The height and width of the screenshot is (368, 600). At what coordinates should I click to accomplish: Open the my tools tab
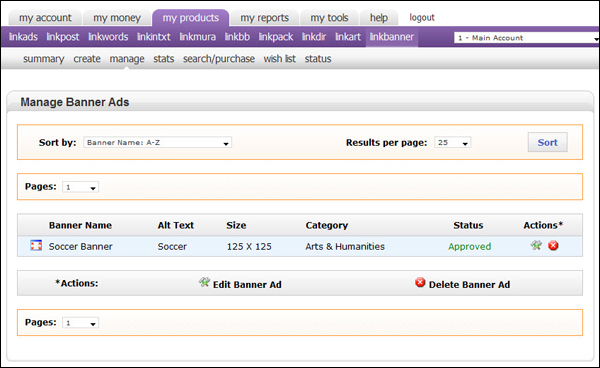[329, 18]
